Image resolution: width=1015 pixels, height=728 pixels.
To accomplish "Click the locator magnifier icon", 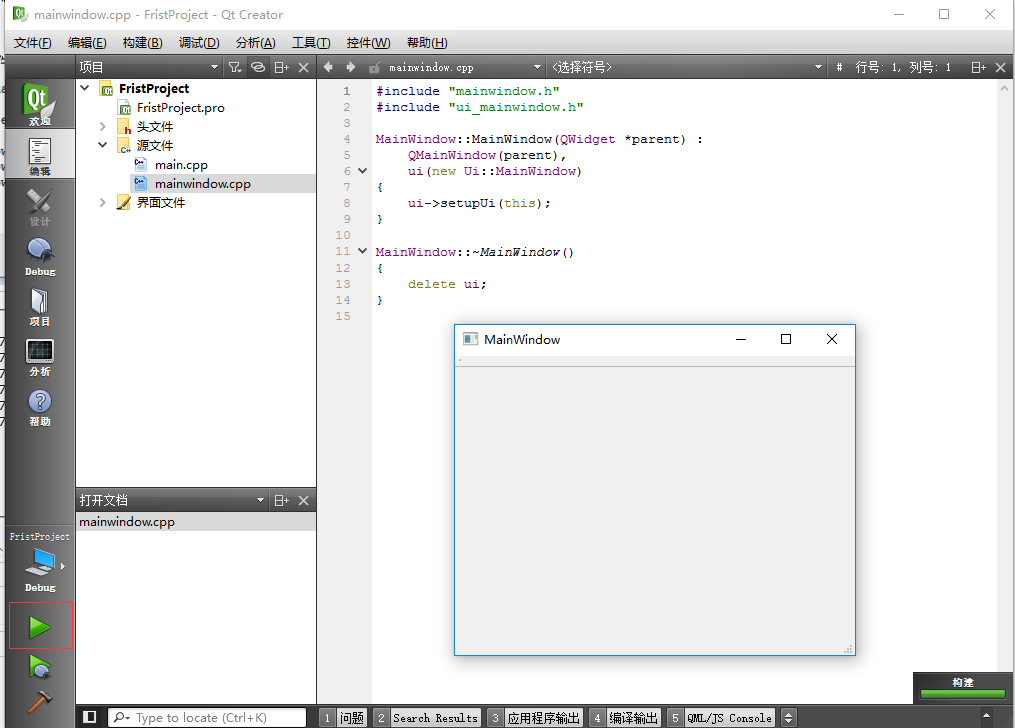I will [120, 717].
